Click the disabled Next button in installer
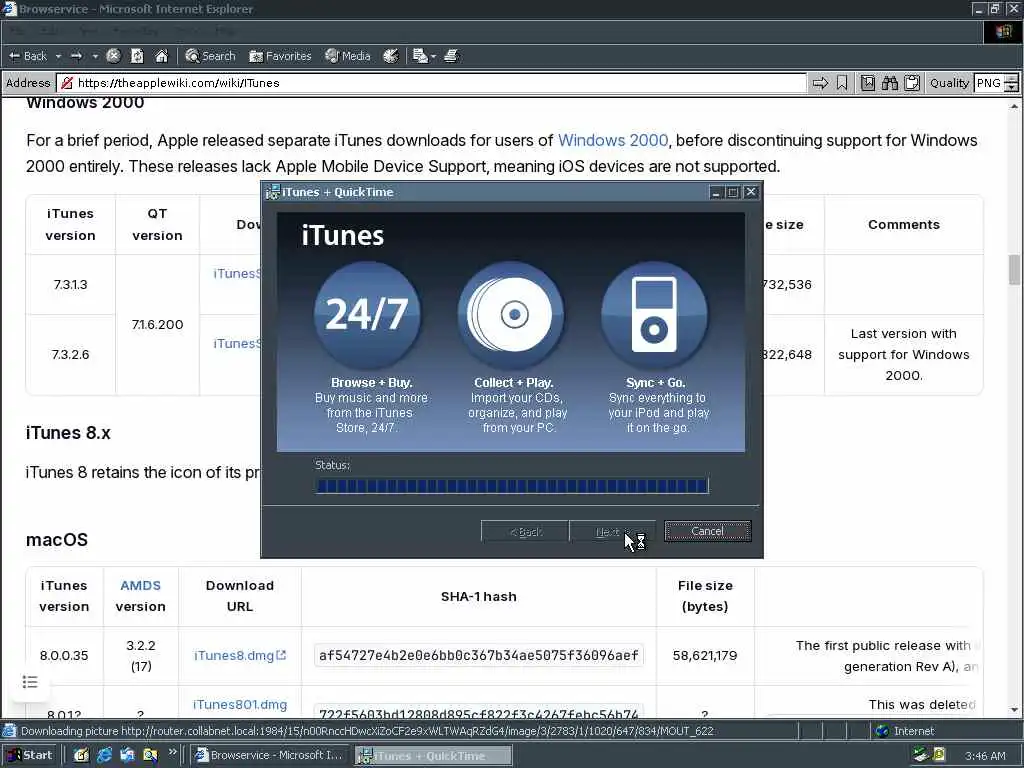 612,532
